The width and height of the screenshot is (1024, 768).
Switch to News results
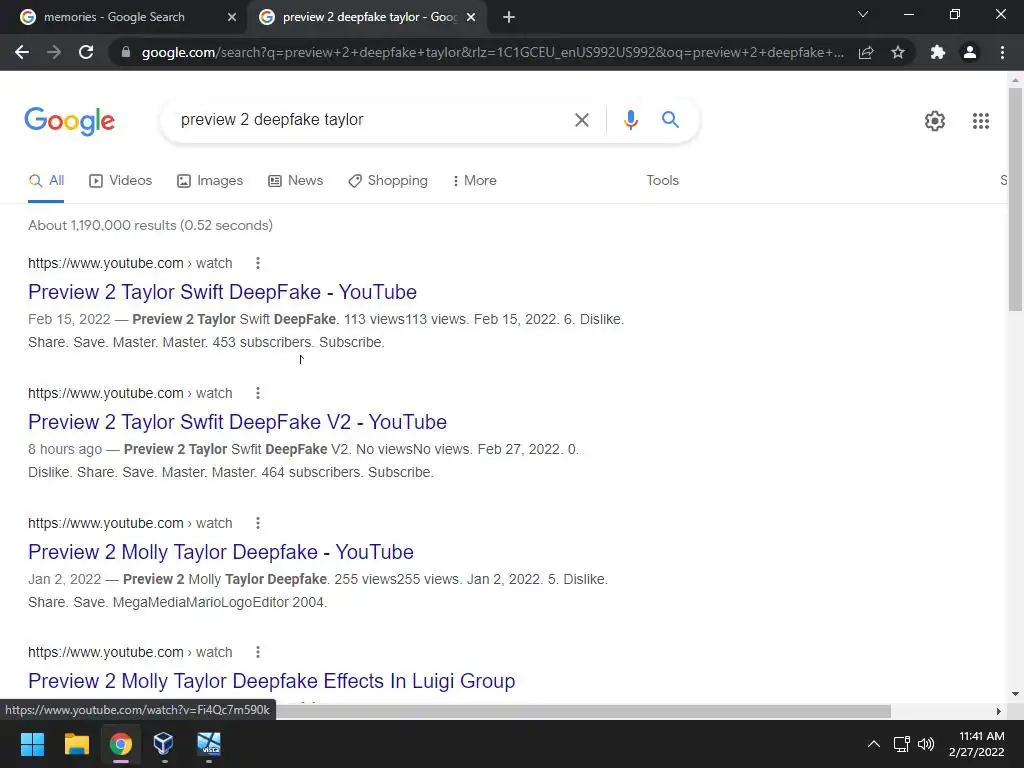(x=295, y=181)
